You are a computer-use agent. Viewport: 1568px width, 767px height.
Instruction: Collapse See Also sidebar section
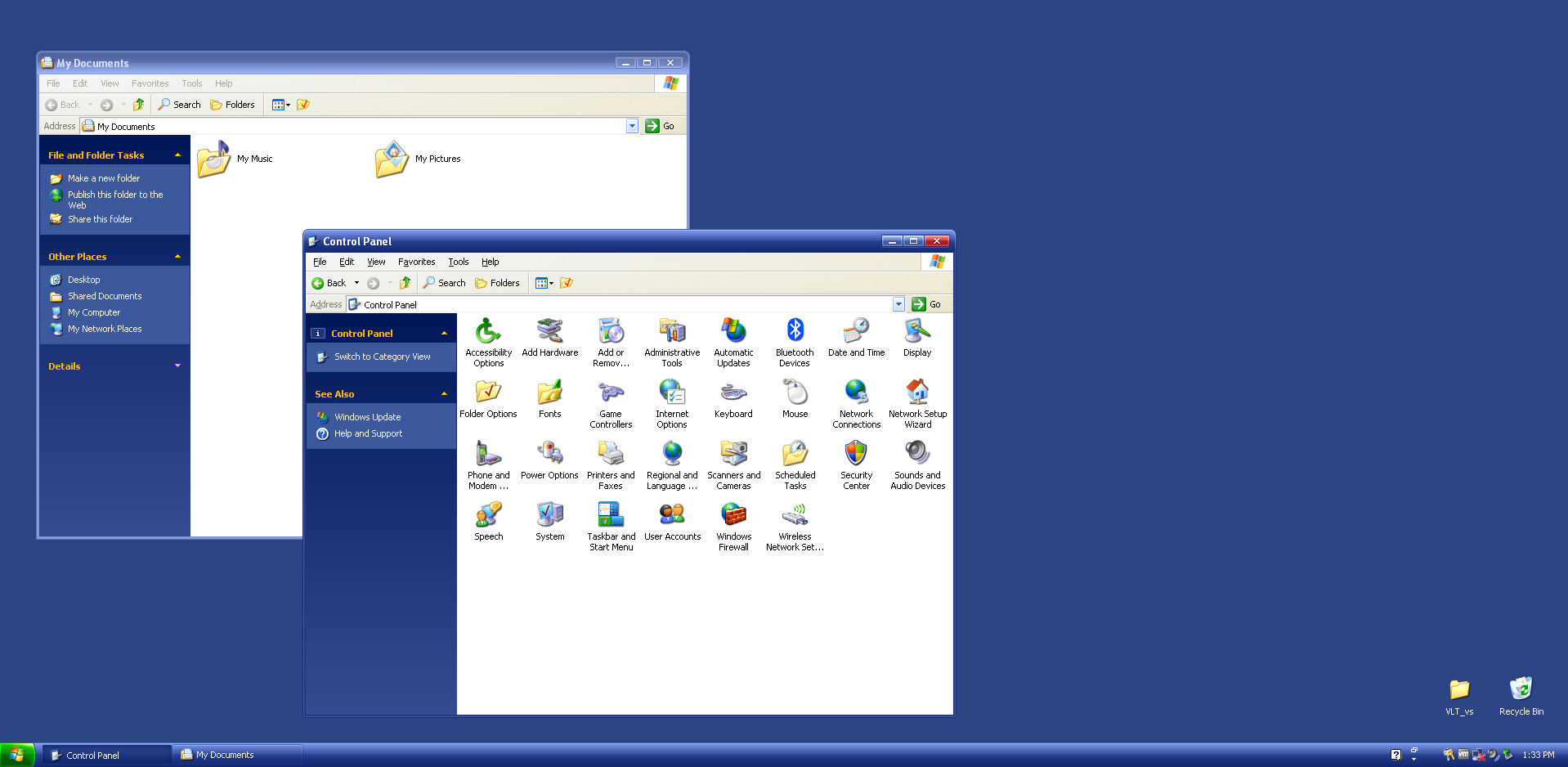point(444,393)
